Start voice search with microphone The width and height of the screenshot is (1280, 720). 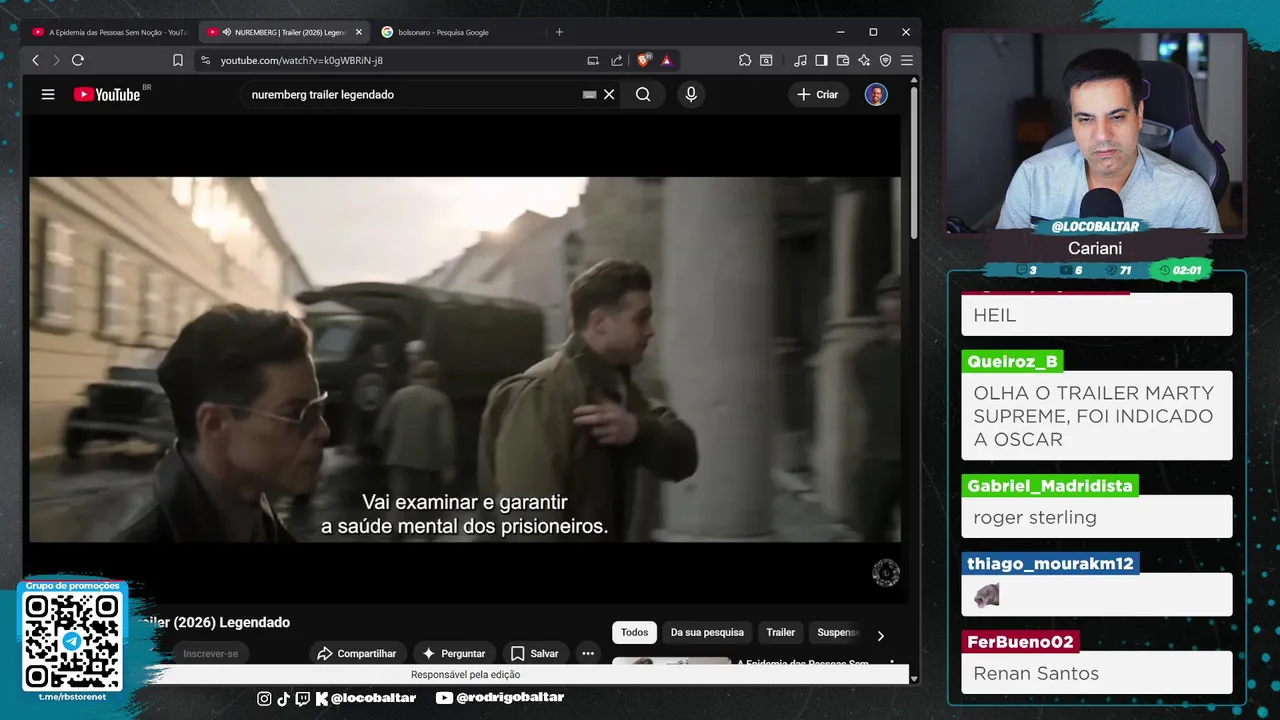[x=690, y=95]
